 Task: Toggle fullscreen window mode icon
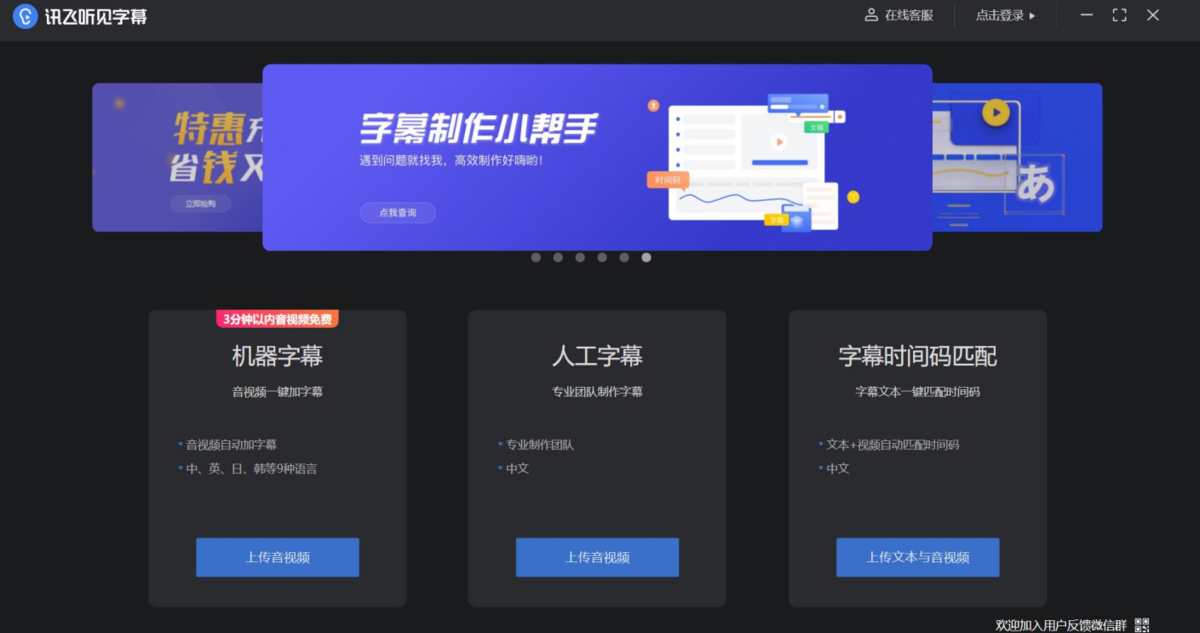tap(1119, 16)
